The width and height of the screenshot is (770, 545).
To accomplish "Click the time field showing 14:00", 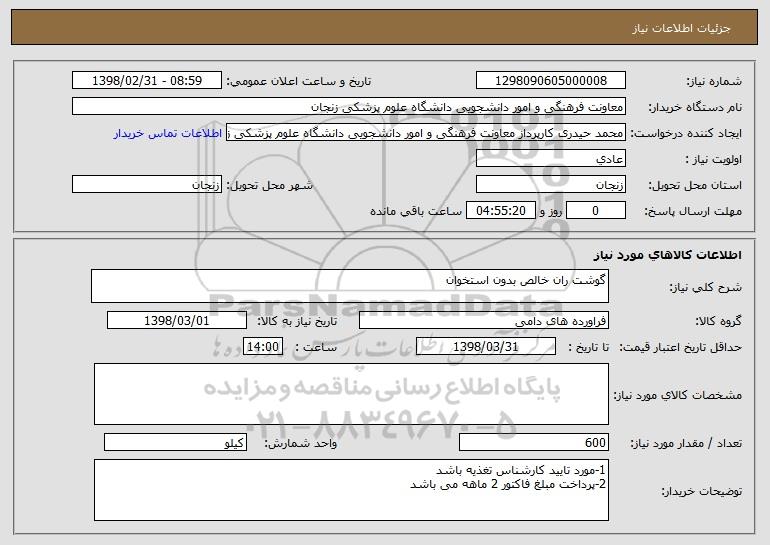I will pyautogui.click(x=263, y=347).
